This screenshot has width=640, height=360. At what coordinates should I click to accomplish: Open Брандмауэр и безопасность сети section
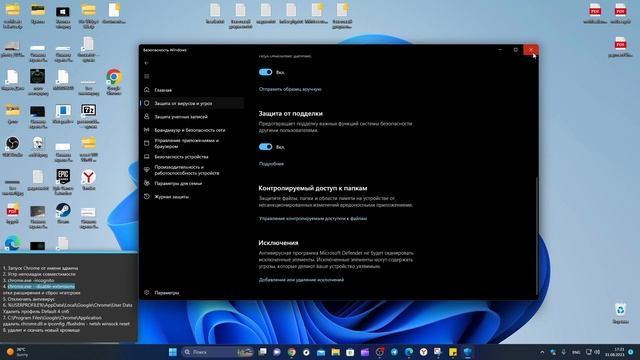coord(189,130)
